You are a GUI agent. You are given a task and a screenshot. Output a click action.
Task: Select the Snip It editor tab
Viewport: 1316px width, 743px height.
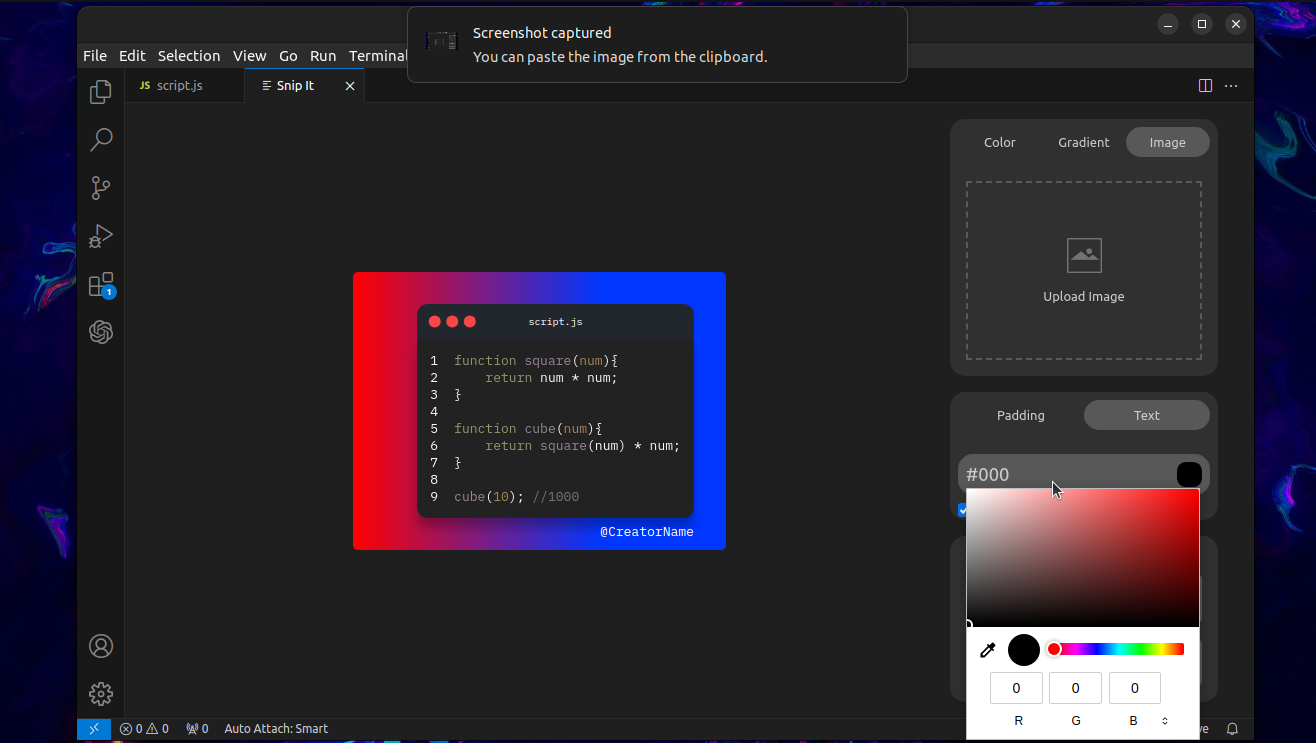coord(304,86)
